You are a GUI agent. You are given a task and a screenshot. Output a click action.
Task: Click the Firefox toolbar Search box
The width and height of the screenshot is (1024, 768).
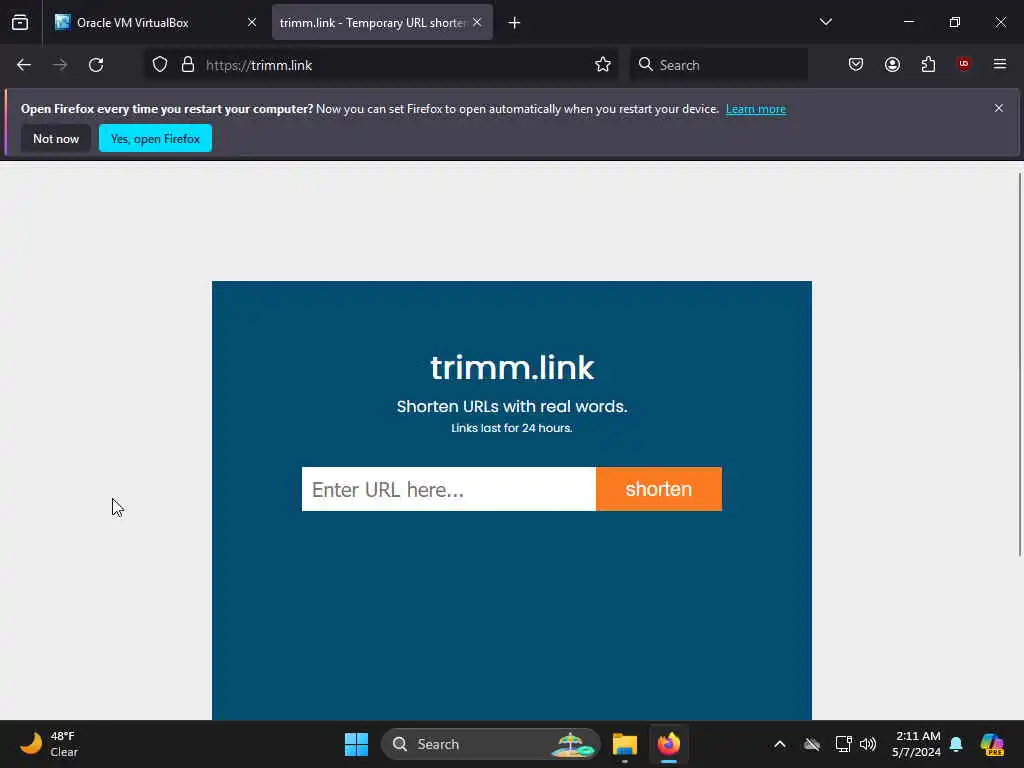[719, 65]
